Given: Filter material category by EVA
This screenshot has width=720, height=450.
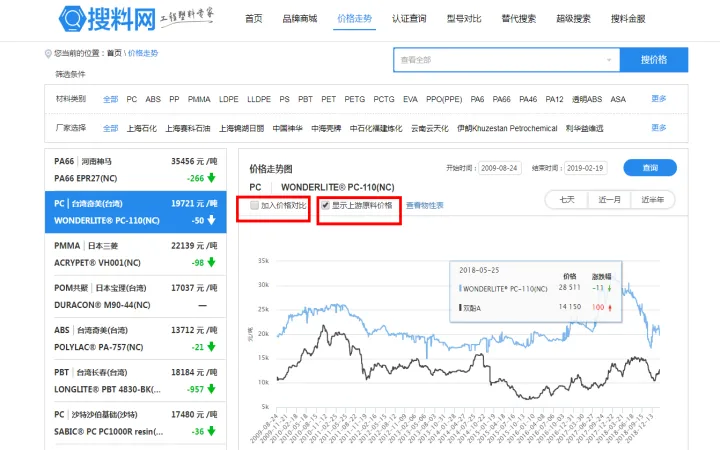Looking at the screenshot, I should point(411,99).
